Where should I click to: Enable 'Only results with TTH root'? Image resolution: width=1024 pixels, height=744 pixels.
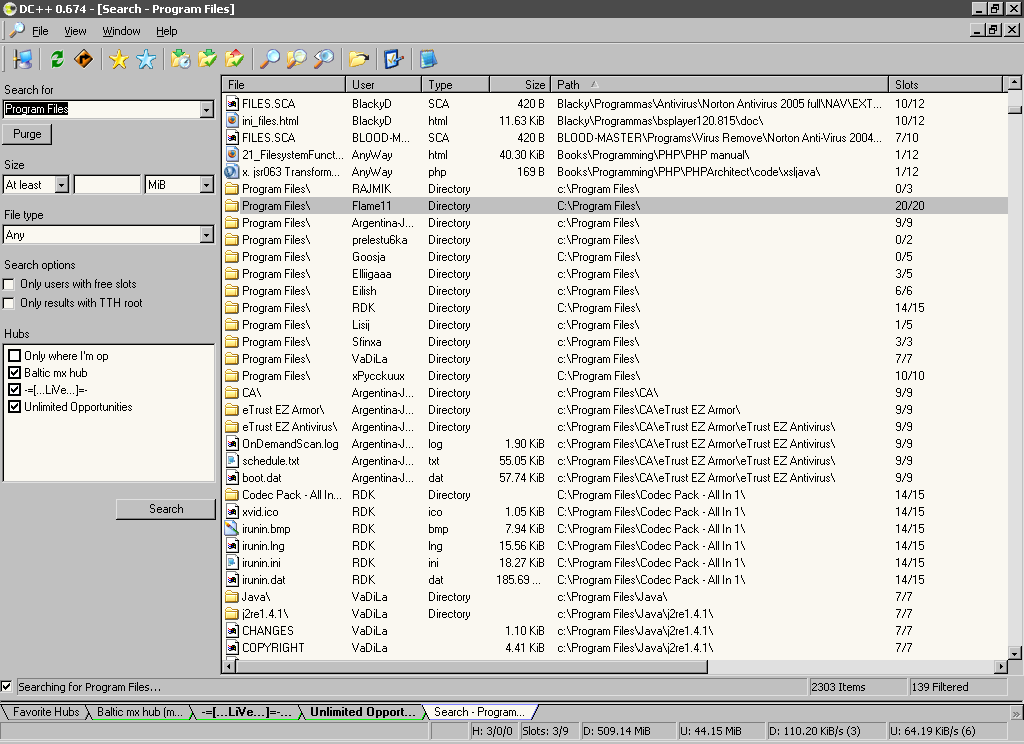tap(10, 303)
